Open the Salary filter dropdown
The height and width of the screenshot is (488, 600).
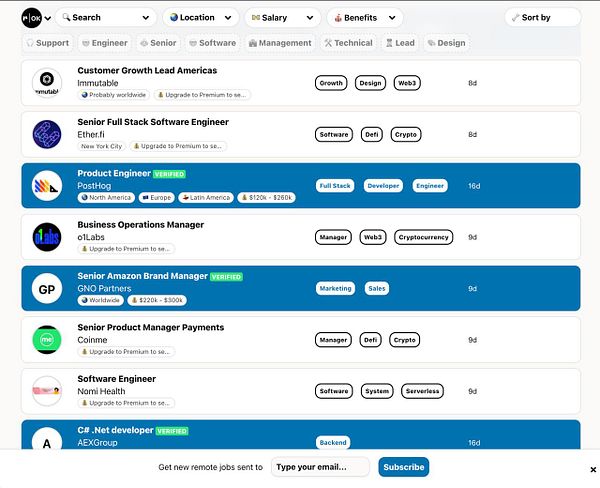[x=283, y=18]
